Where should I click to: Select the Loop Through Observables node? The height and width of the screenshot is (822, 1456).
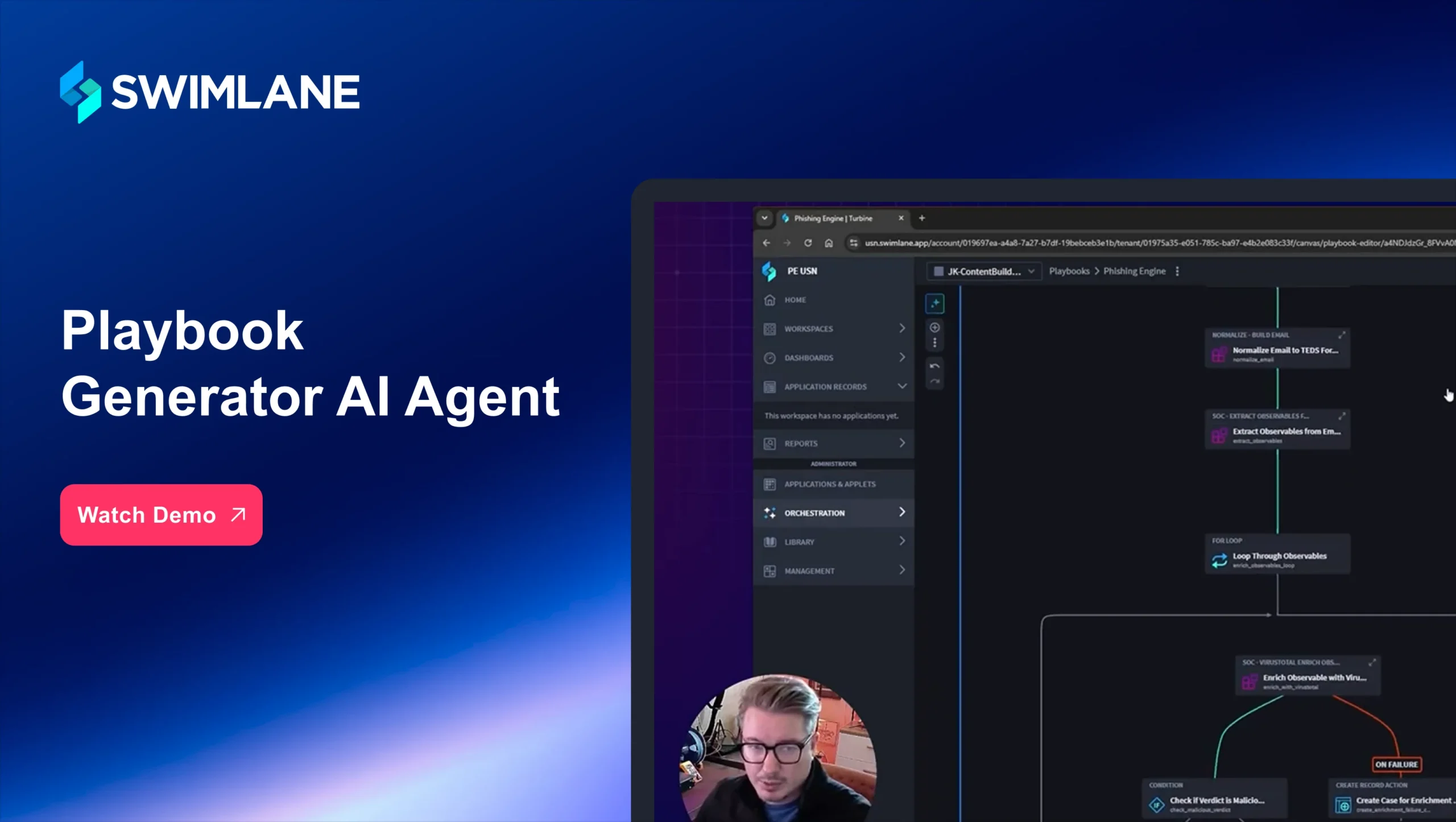[x=1277, y=553]
